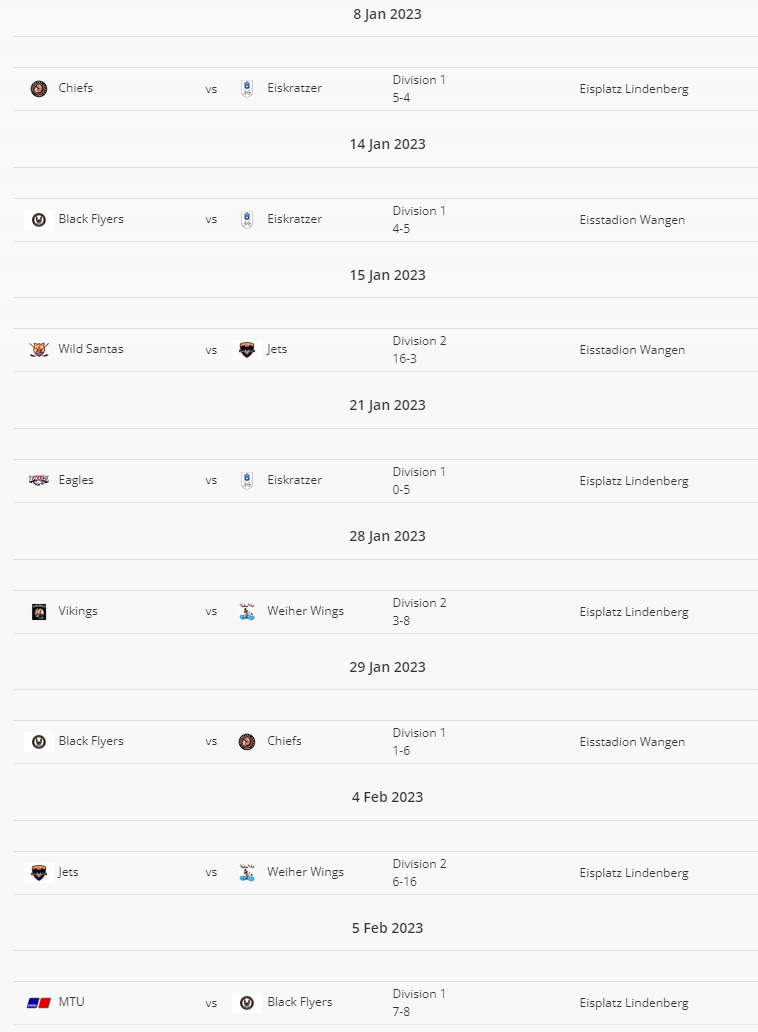Image resolution: width=758 pixels, height=1032 pixels.
Task: Click the Chiefs logo in 8 Jan match
Action: pos(39,89)
